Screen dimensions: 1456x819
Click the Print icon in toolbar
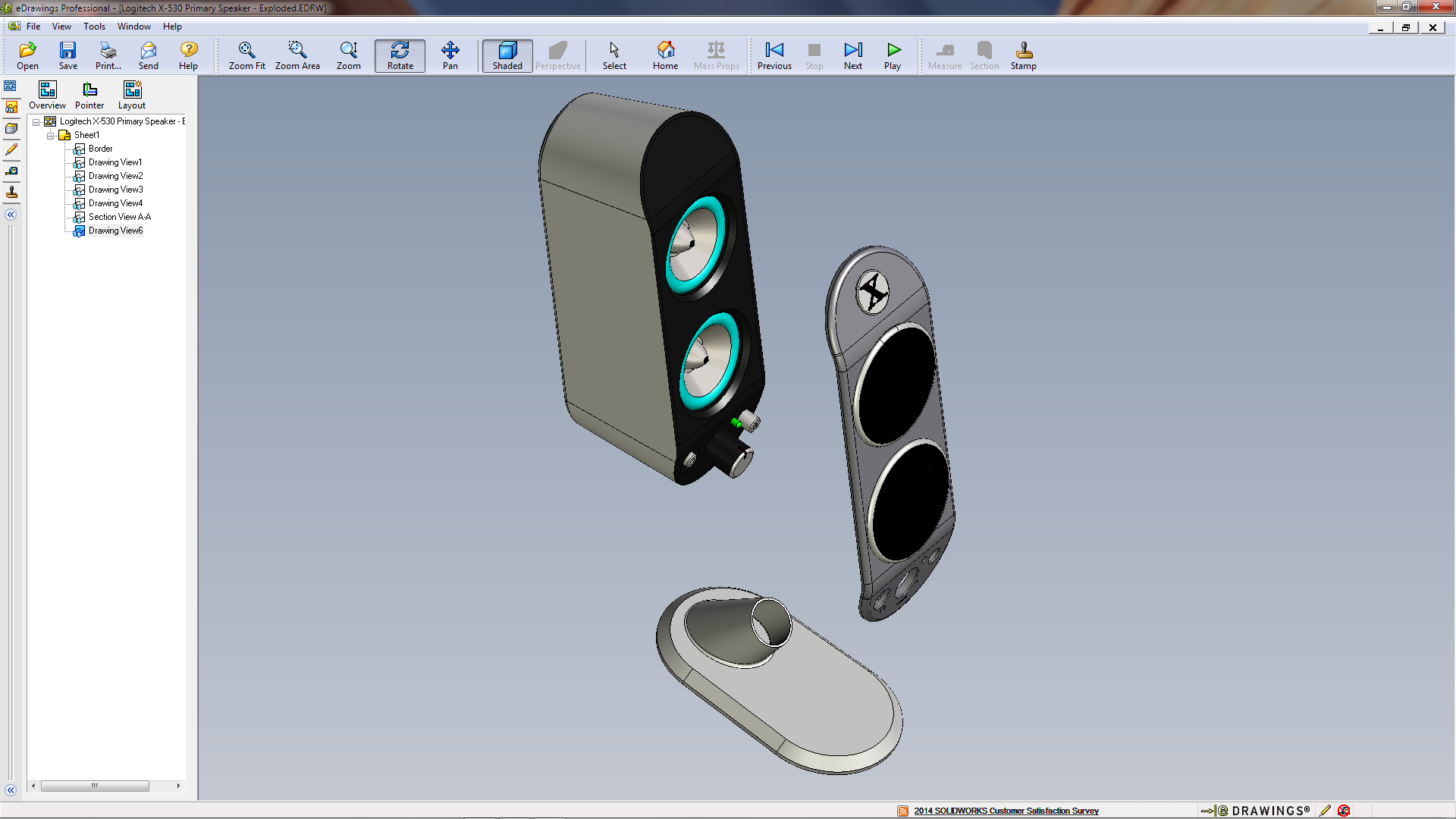tap(108, 50)
